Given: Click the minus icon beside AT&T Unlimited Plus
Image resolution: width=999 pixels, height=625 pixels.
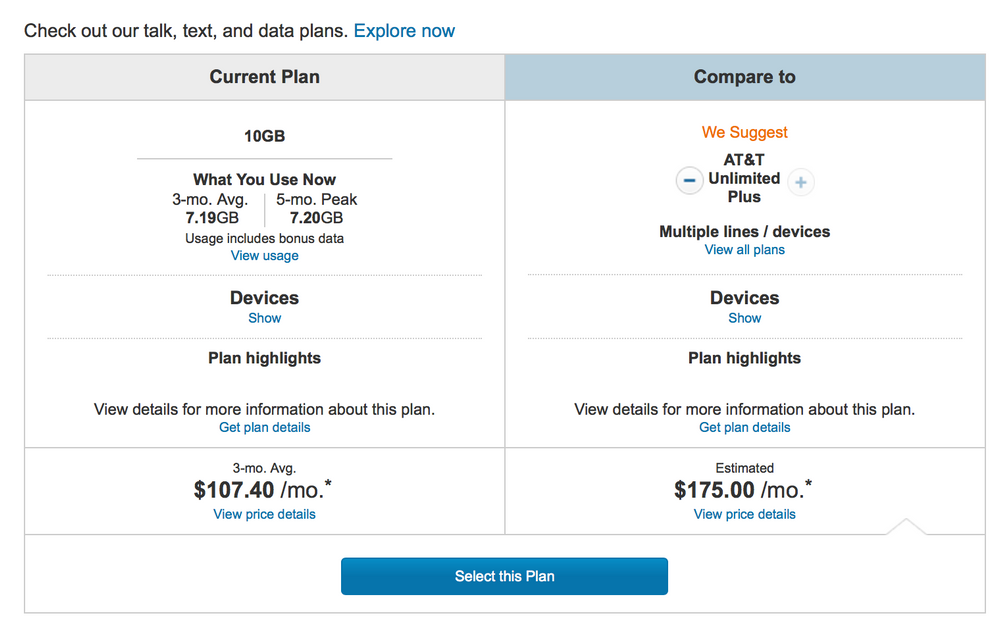Looking at the screenshot, I should [x=689, y=181].
